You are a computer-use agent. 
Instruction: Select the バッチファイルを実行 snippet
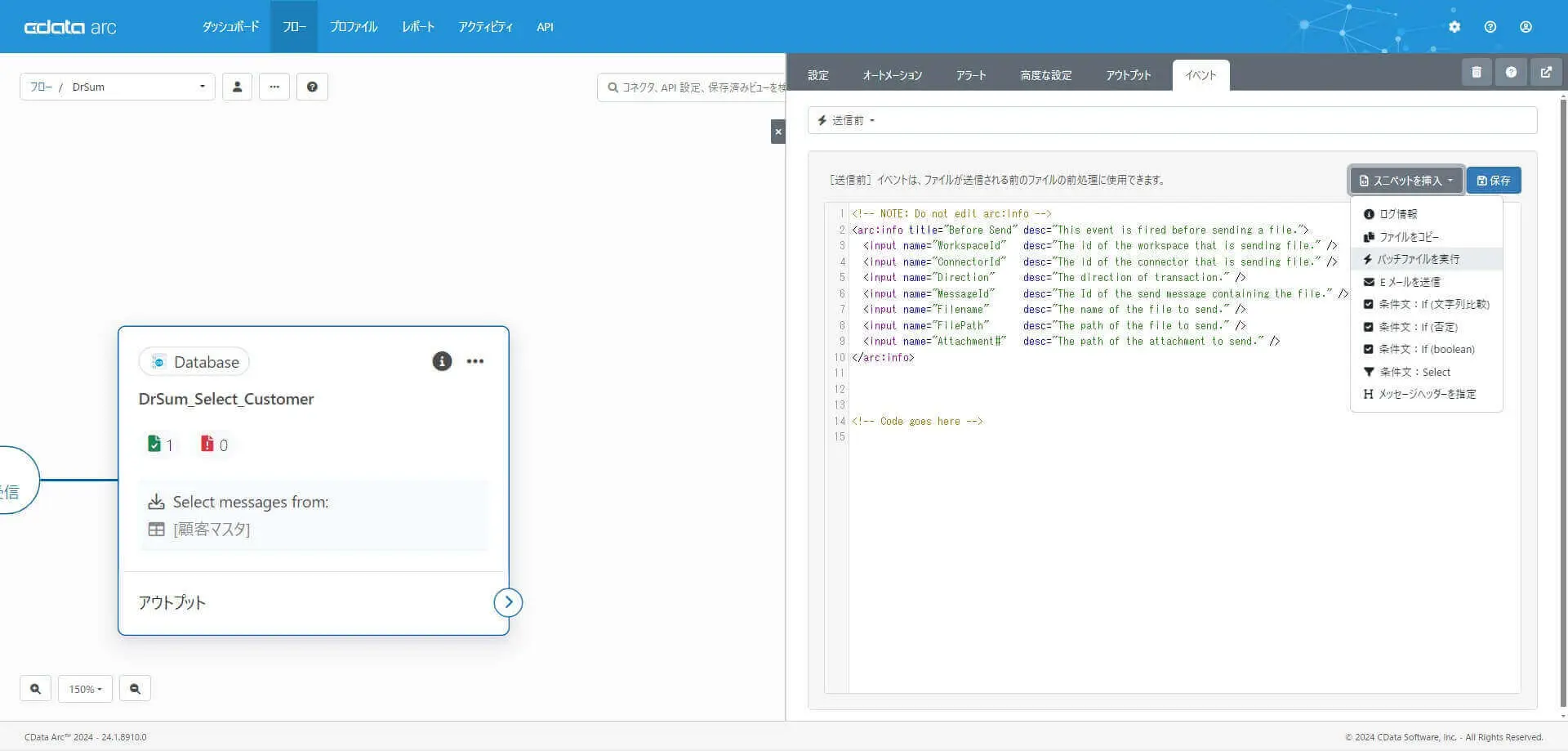[1418, 259]
